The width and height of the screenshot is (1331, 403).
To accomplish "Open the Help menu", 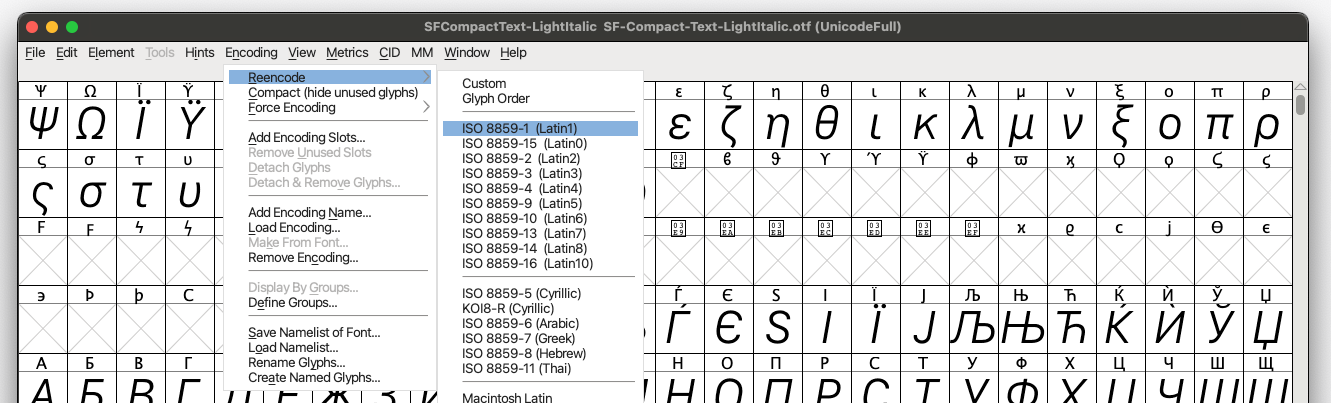I will [513, 52].
